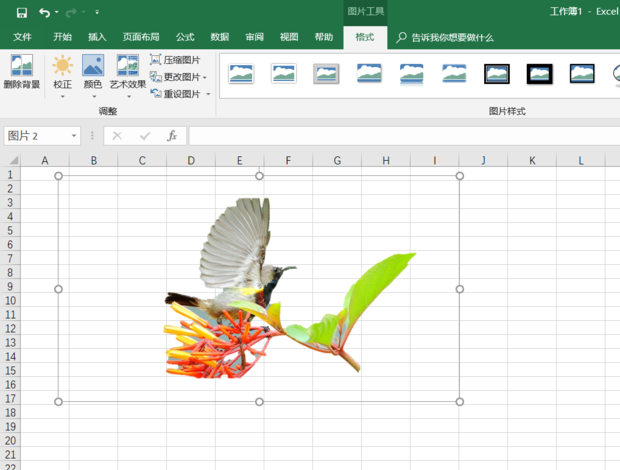Expand the Change Picture (更改图片) dropdown
620x470 pixels.
205,77
